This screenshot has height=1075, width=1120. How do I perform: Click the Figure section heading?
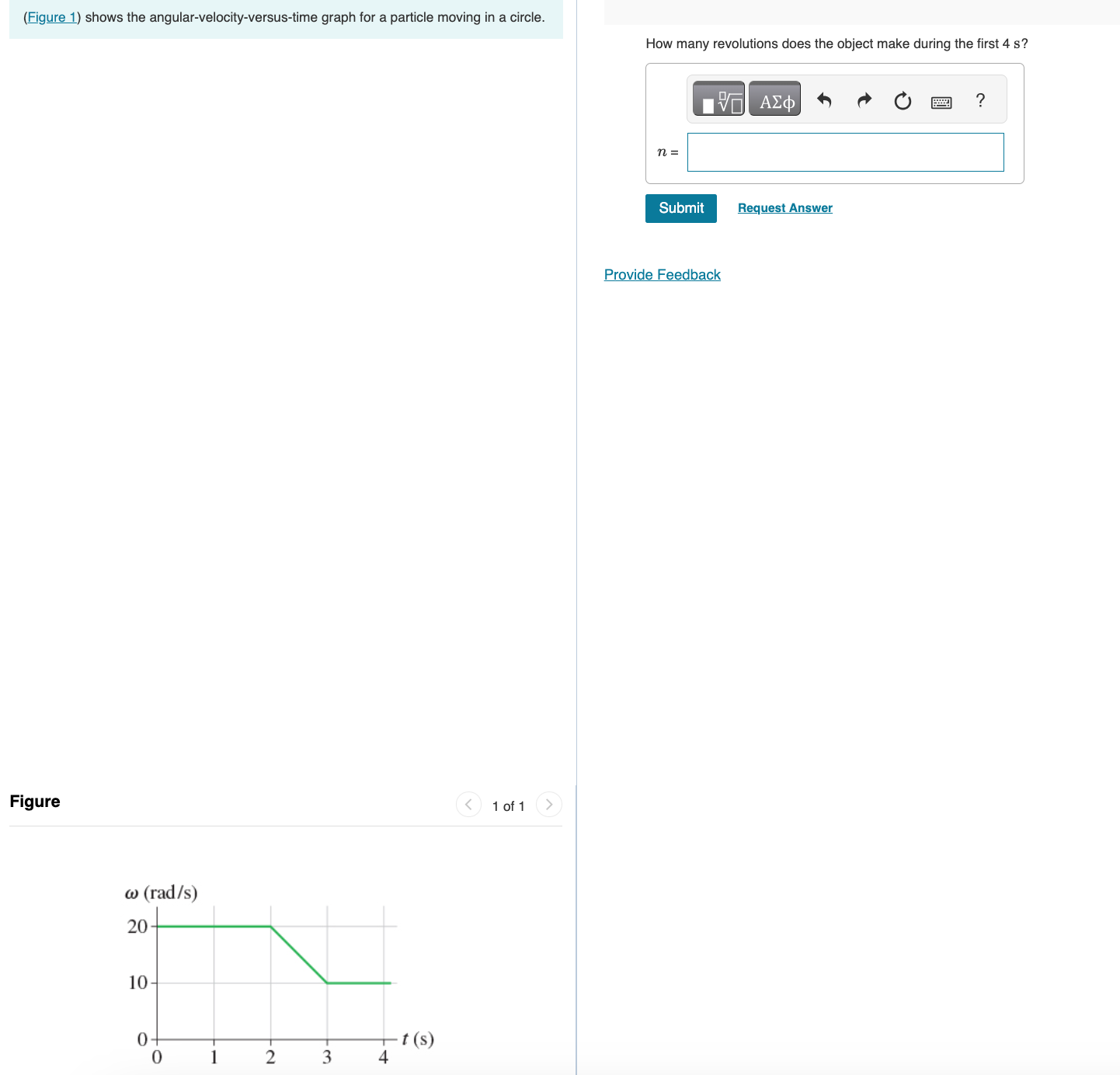(34, 801)
